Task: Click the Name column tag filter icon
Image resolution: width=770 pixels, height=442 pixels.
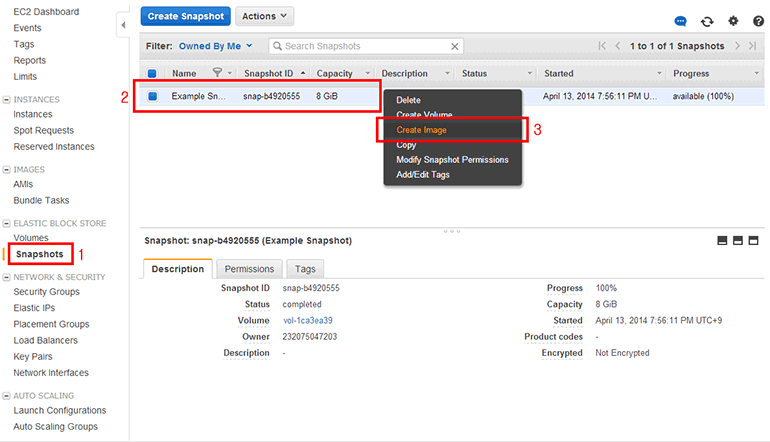Action: pyautogui.click(x=217, y=73)
